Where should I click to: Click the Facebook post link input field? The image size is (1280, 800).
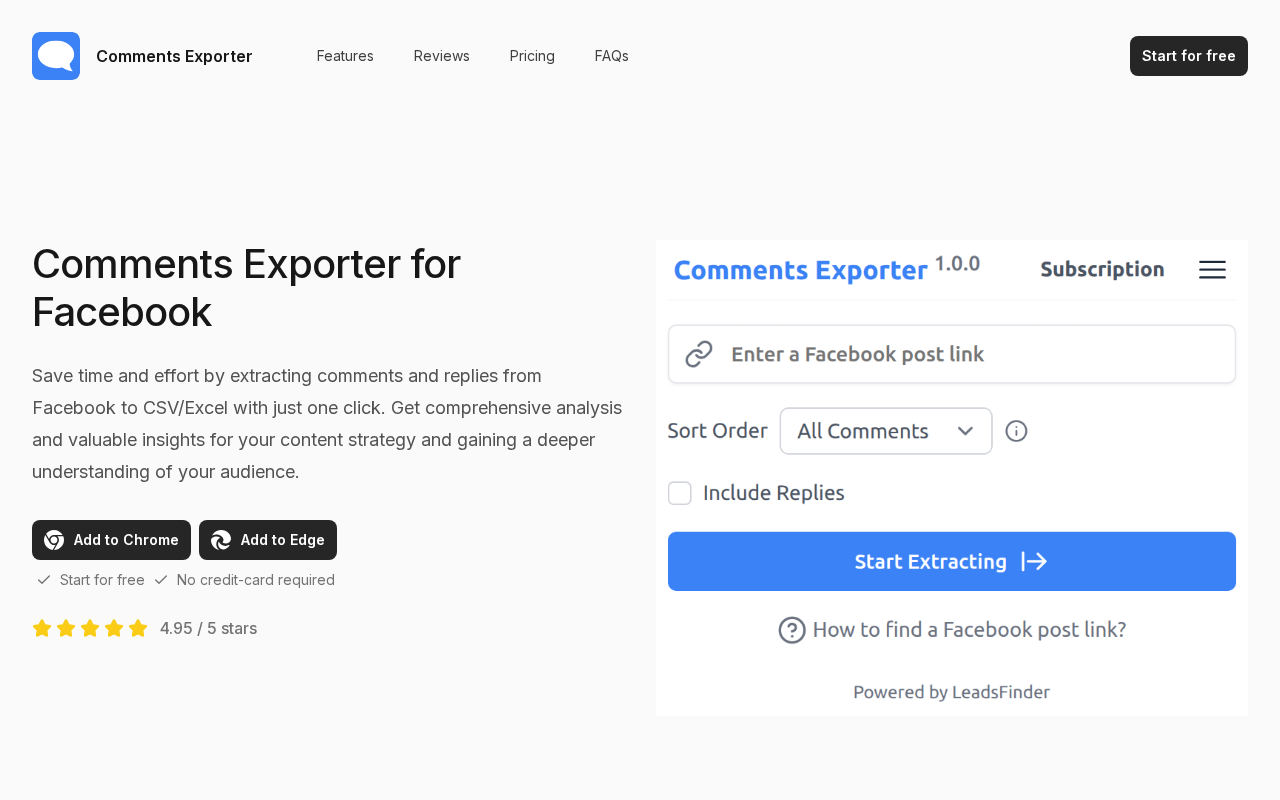(x=970, y=354)
